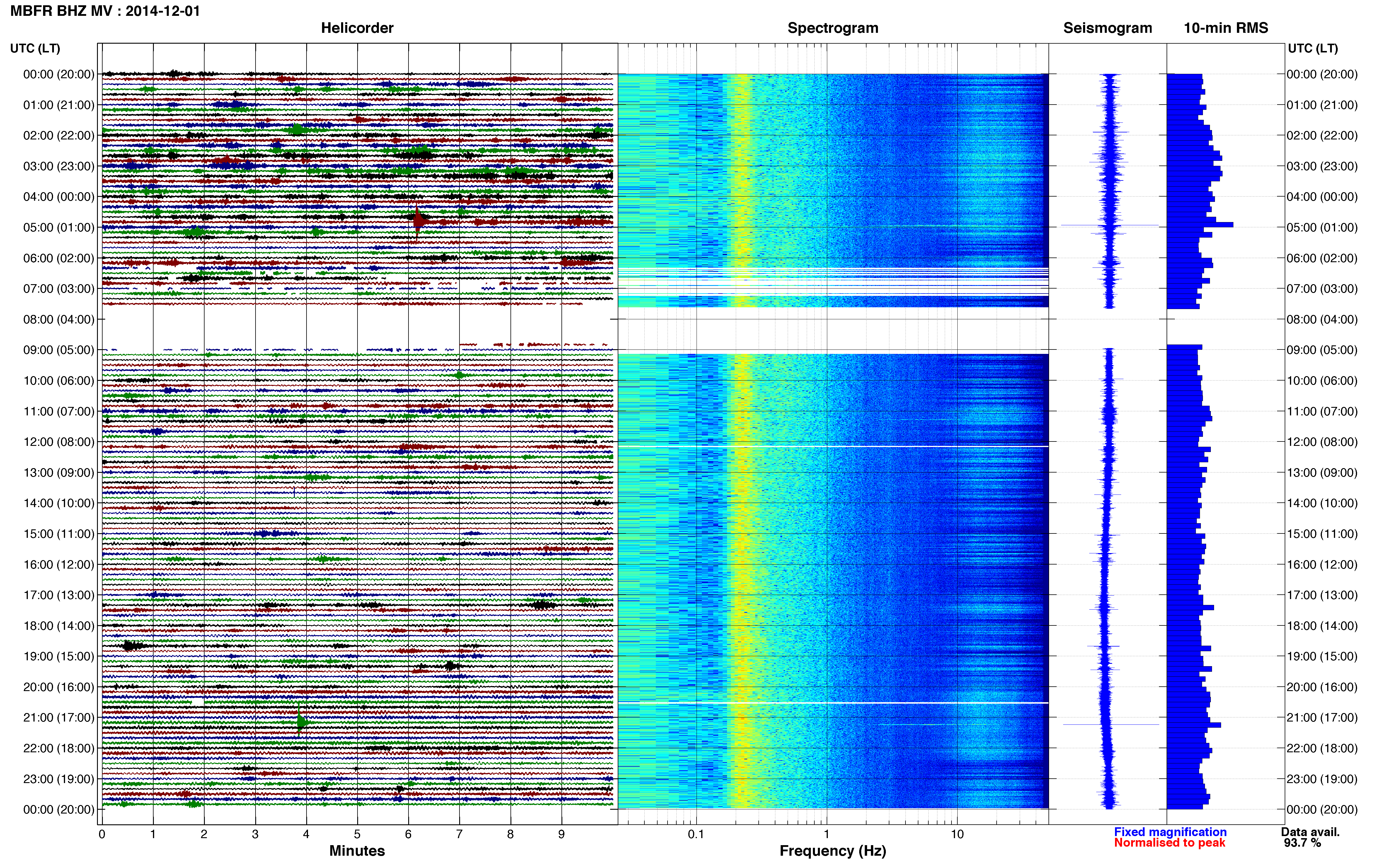Click left time label 21:00 (17:00)
This screenshot has width=1389, height=868.
[59, 718]
